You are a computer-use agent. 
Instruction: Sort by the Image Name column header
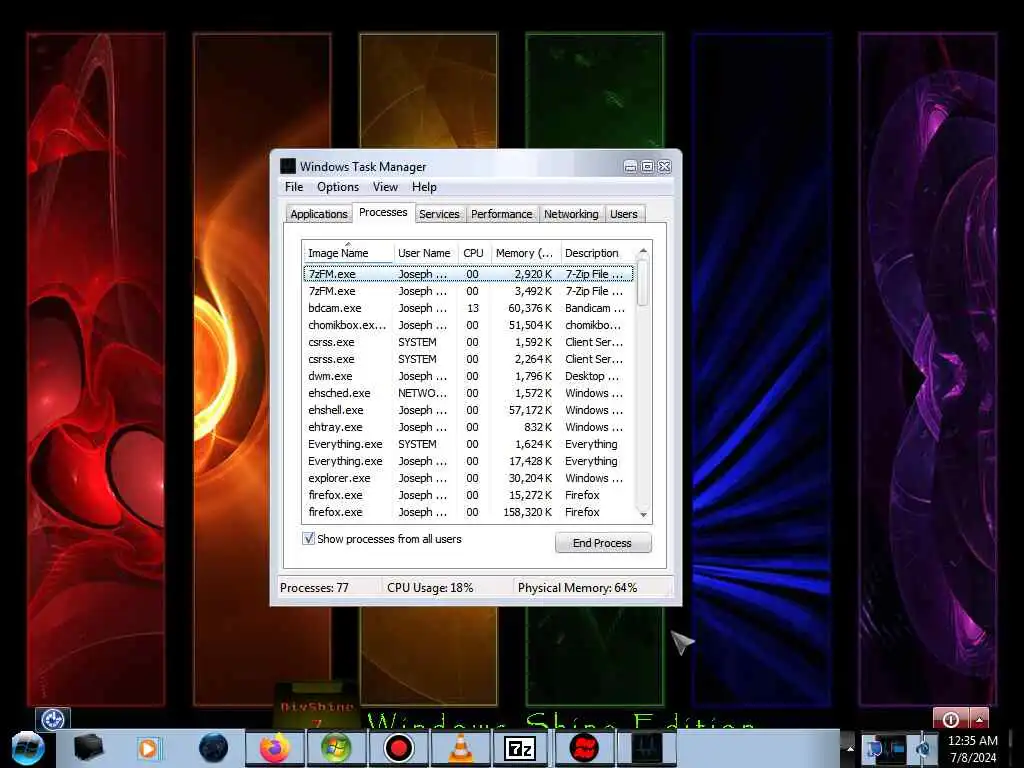point(347,253)
